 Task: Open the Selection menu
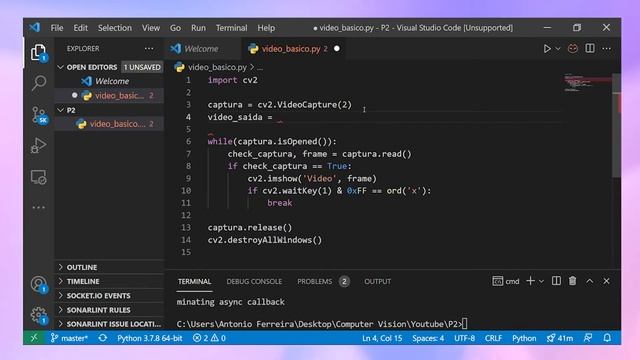pos(115,28)
